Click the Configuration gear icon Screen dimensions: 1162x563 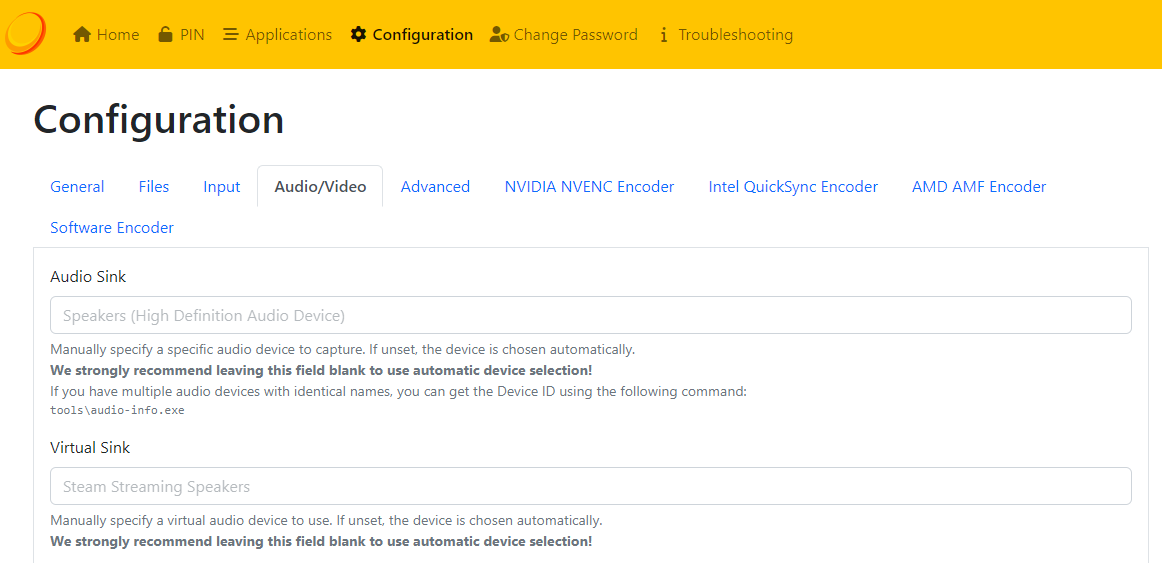point(359,35)
